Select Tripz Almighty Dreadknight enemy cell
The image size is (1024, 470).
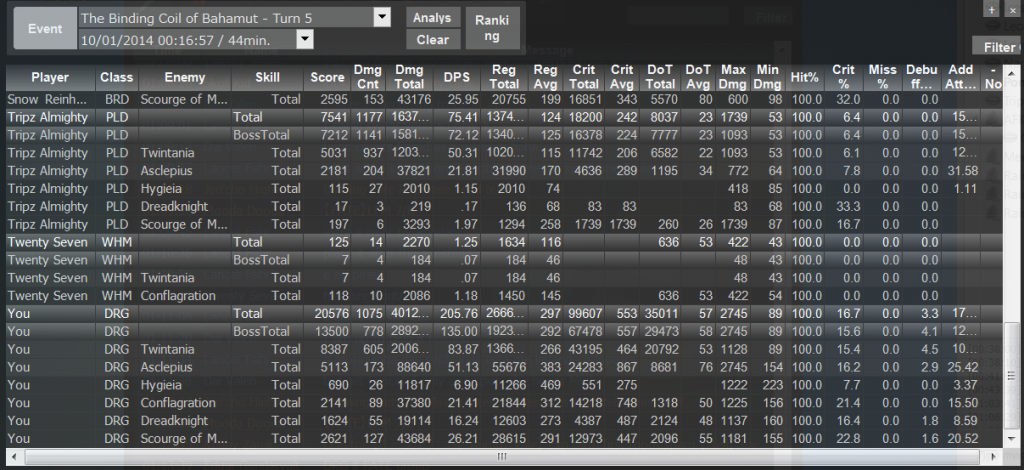tap(174, 206)
